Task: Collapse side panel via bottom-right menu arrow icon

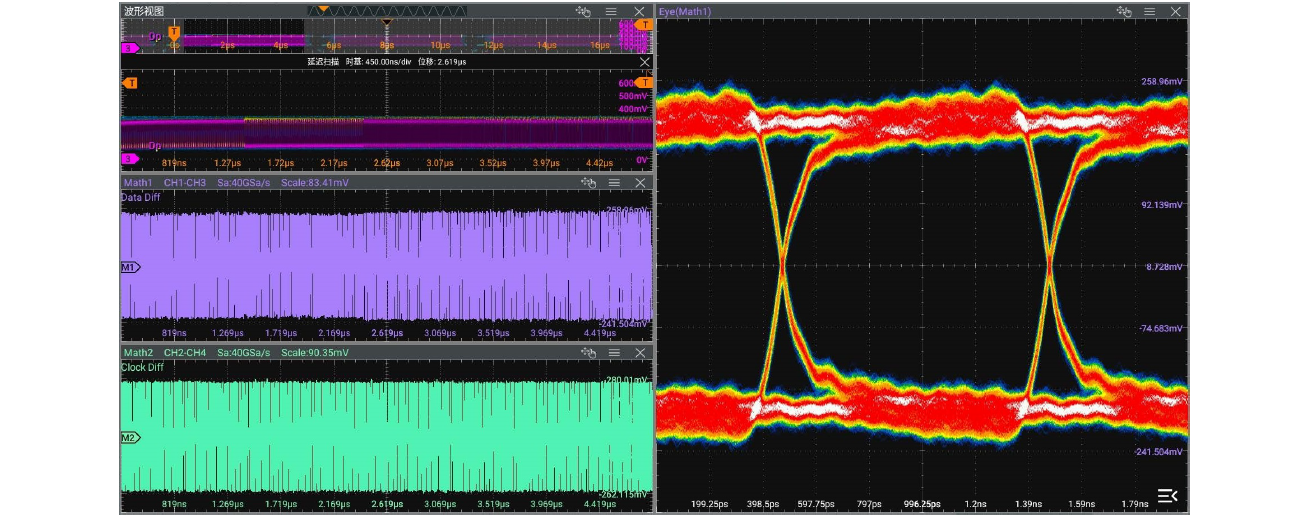Action: [x=1168, y=495]
